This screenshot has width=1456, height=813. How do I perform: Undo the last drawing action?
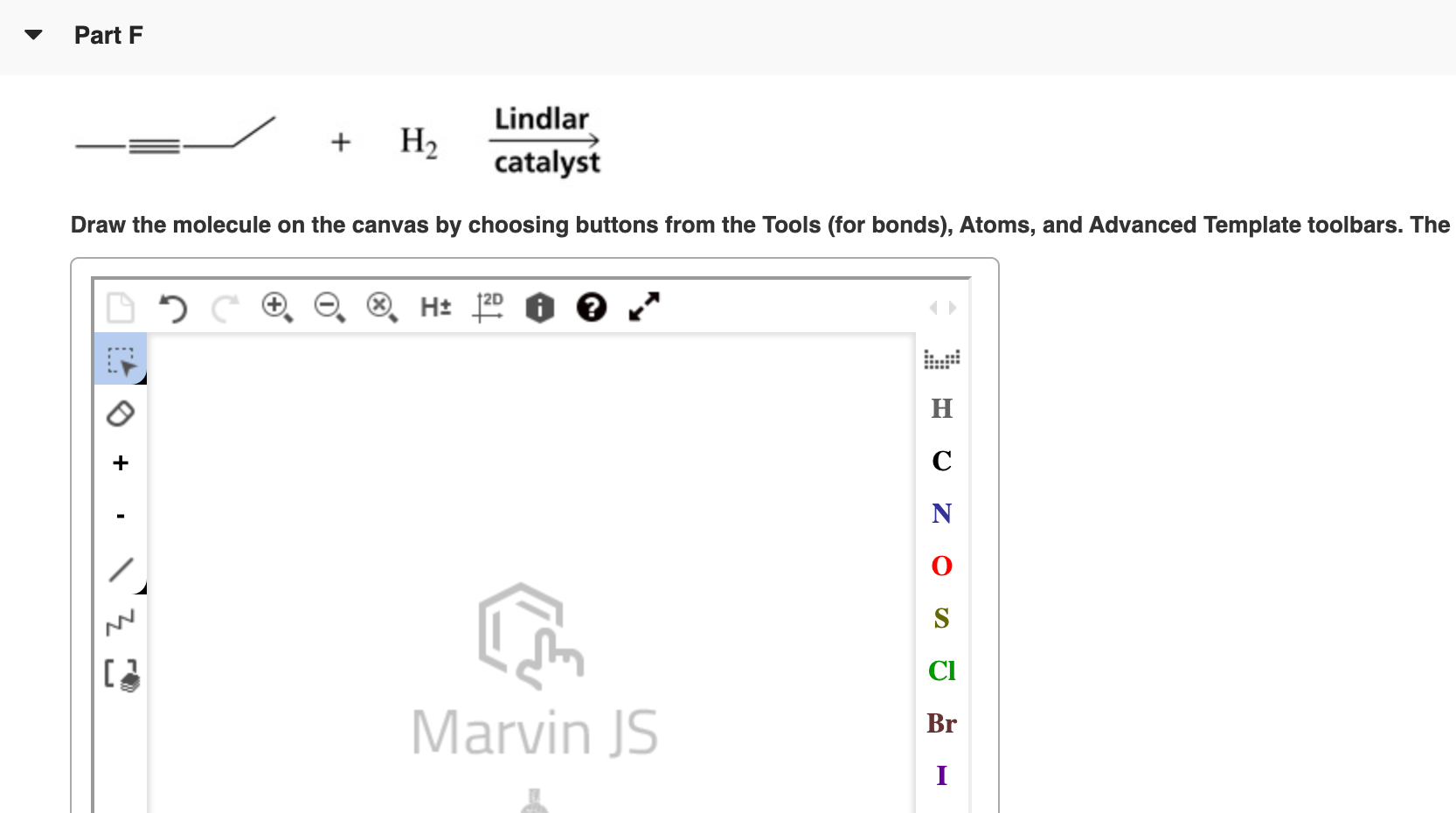(173, 308)
